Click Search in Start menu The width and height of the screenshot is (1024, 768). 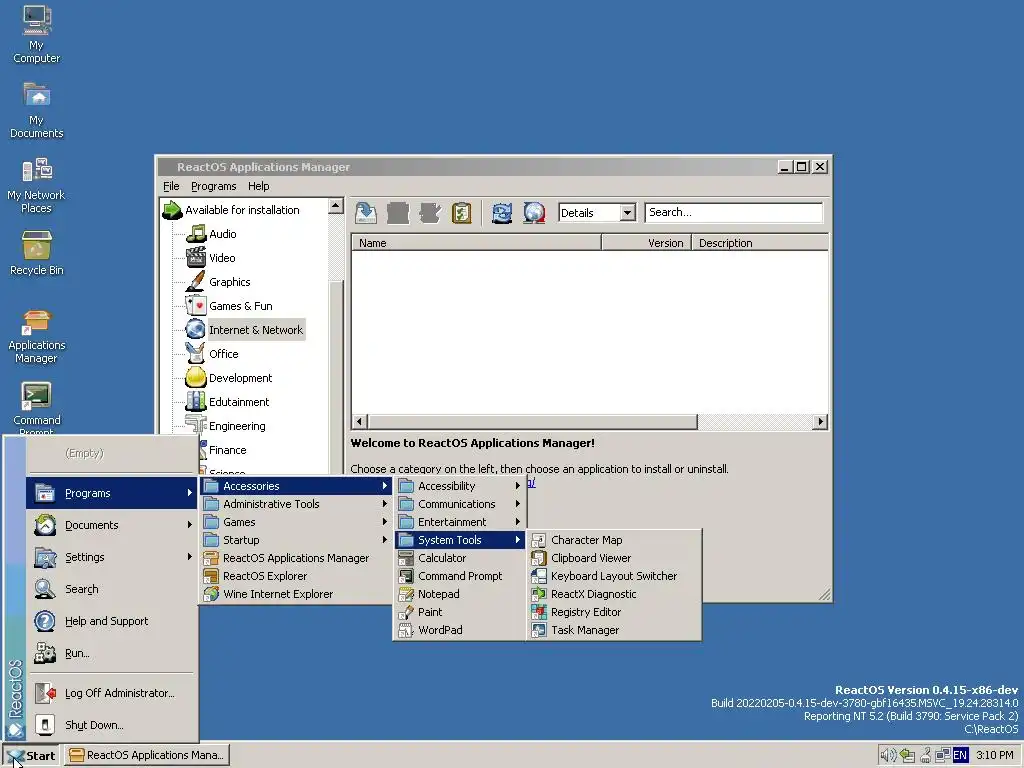coord(112,589)
